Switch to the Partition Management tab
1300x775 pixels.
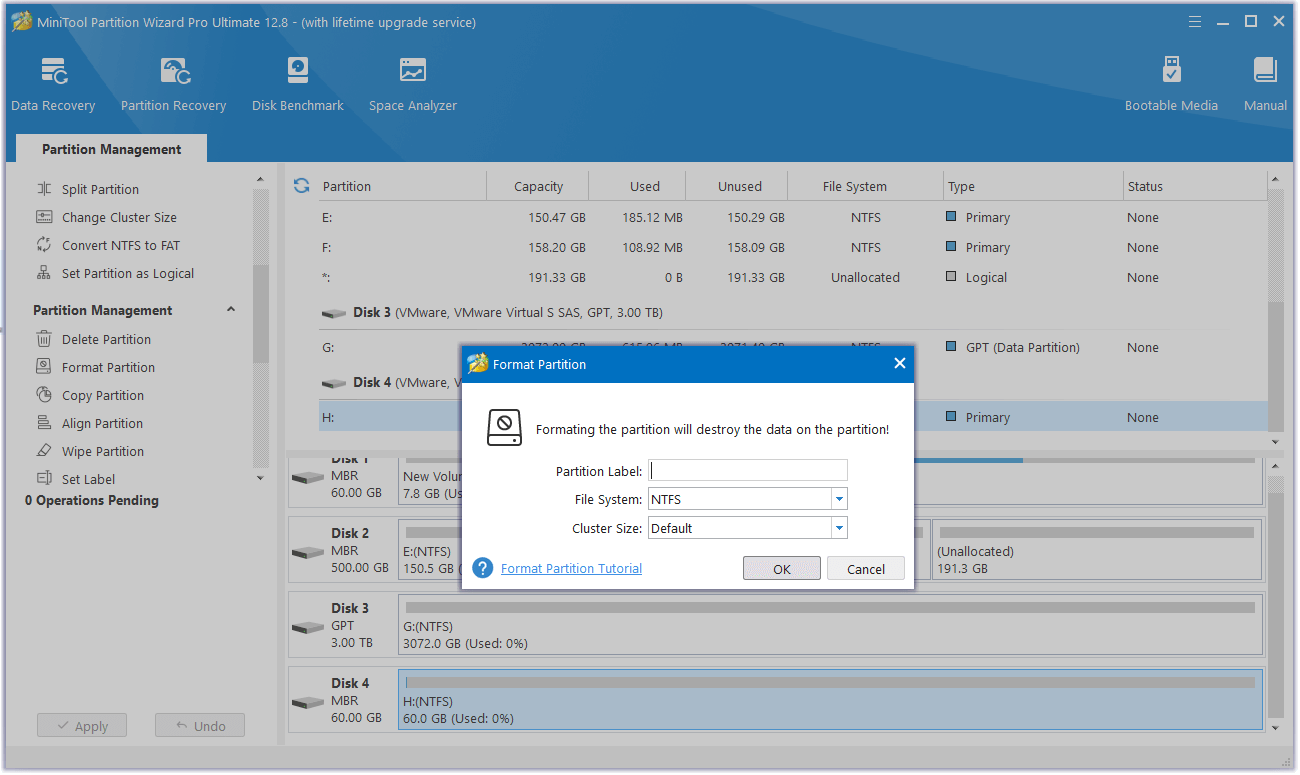point(112,149)
